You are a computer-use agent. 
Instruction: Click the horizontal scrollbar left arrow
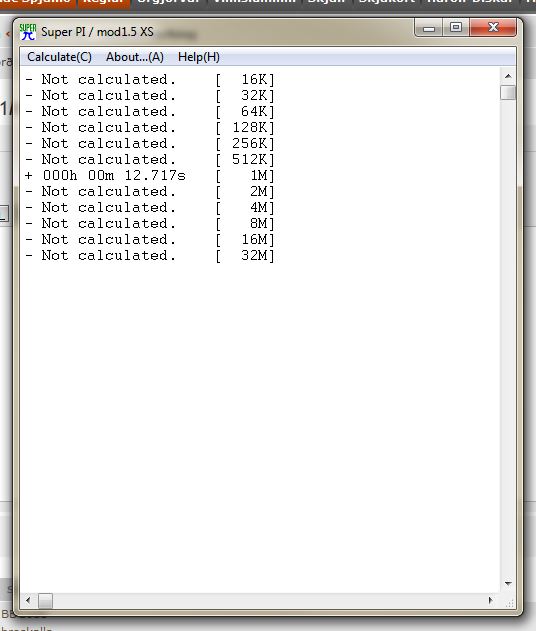pos(28,600)
